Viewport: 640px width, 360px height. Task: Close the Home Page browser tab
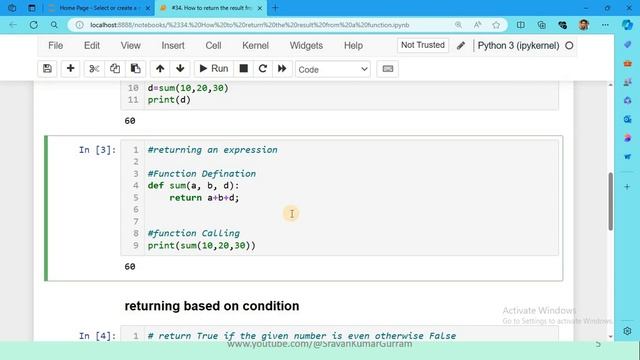(148, 8)
